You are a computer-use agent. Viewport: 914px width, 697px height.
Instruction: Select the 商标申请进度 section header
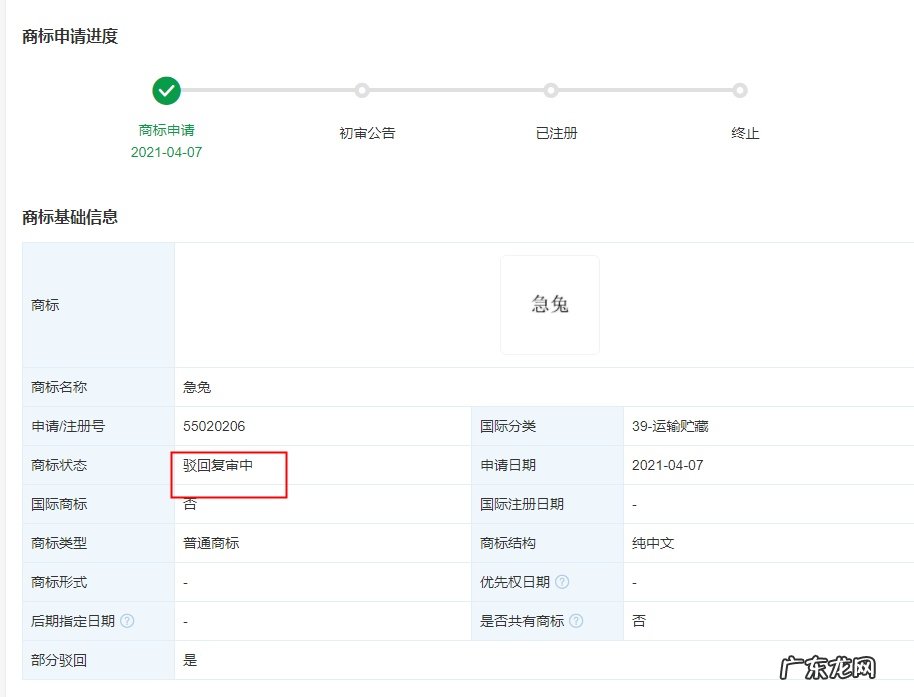[69, 37]
